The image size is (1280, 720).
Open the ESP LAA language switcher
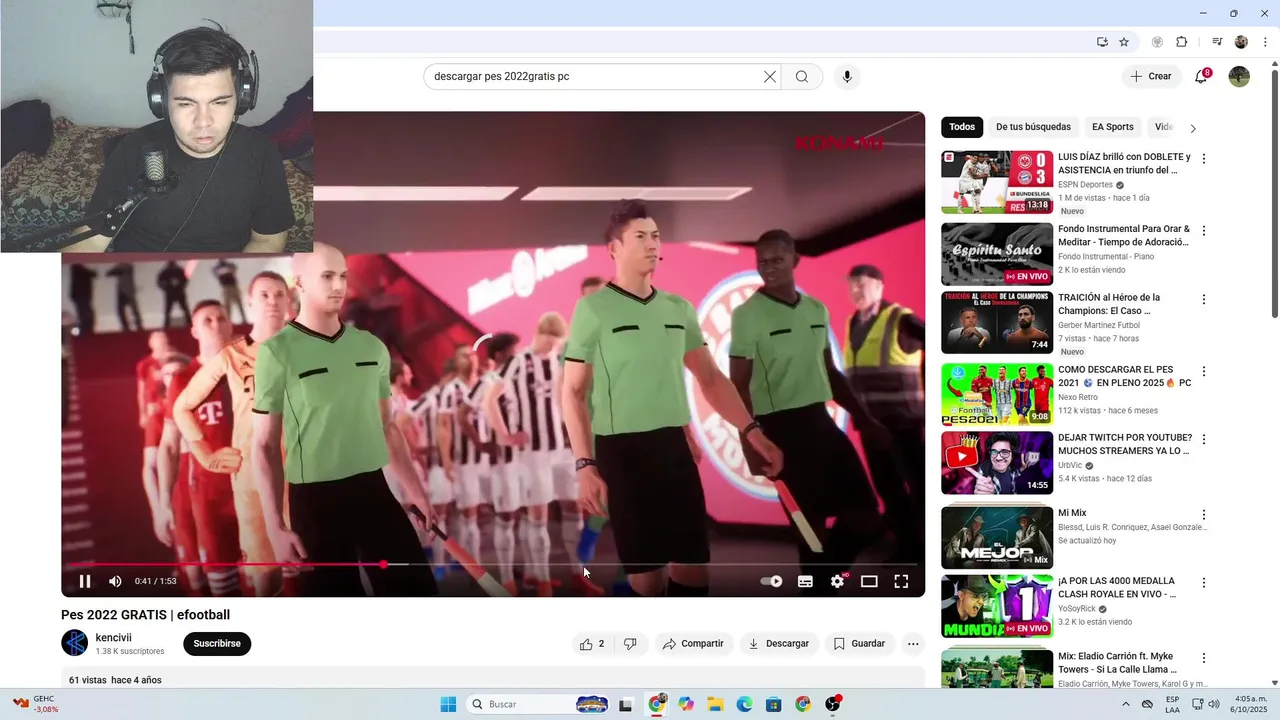(1173, 704)
